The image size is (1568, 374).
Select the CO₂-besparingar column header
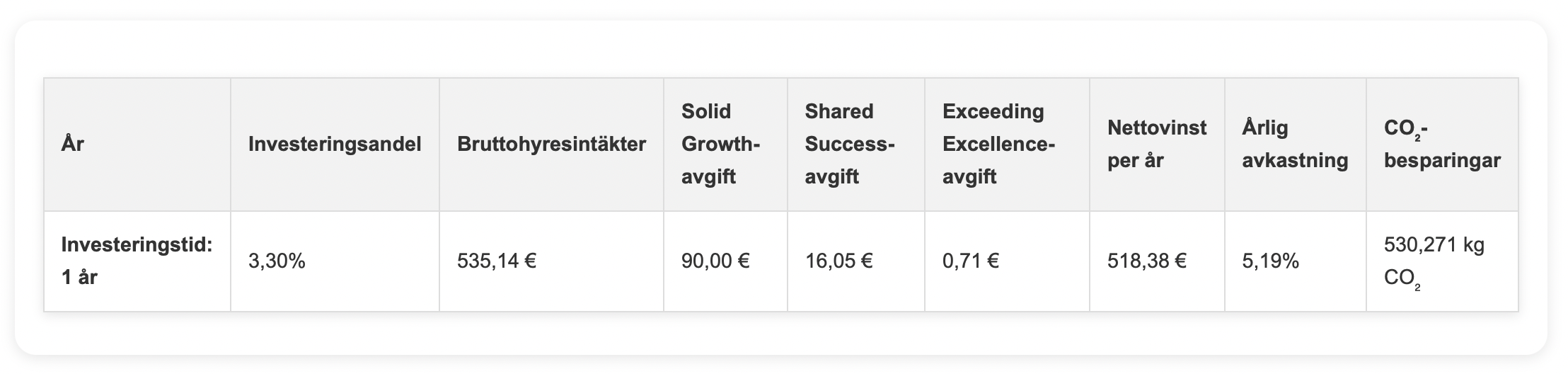coord(1442,144)
